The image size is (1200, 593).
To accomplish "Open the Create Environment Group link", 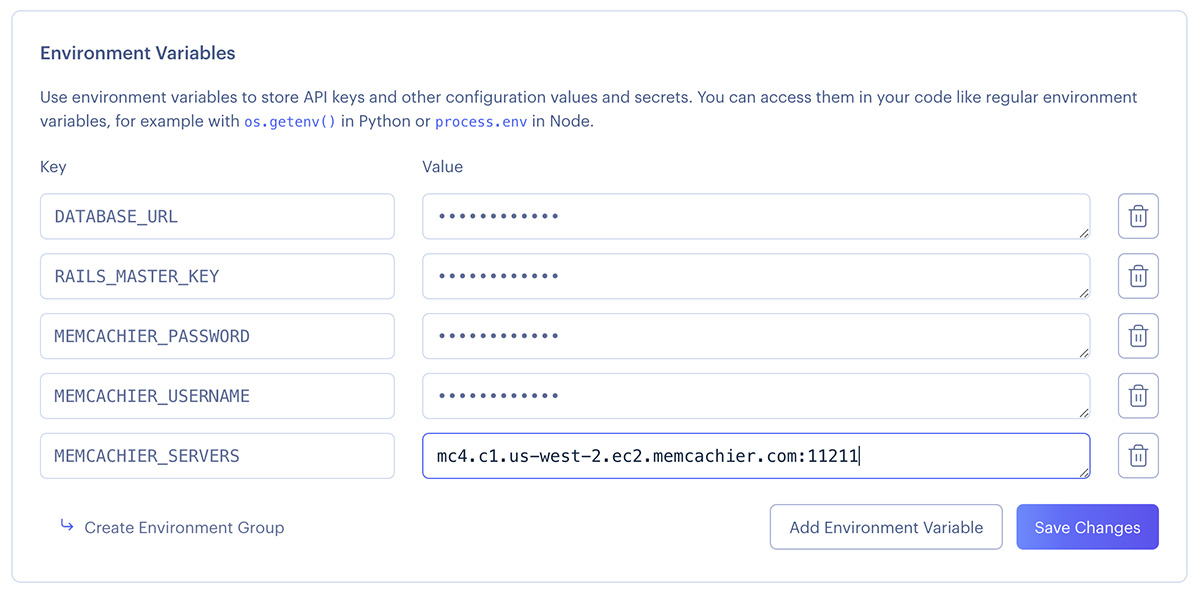I will (x=184, y=527).
